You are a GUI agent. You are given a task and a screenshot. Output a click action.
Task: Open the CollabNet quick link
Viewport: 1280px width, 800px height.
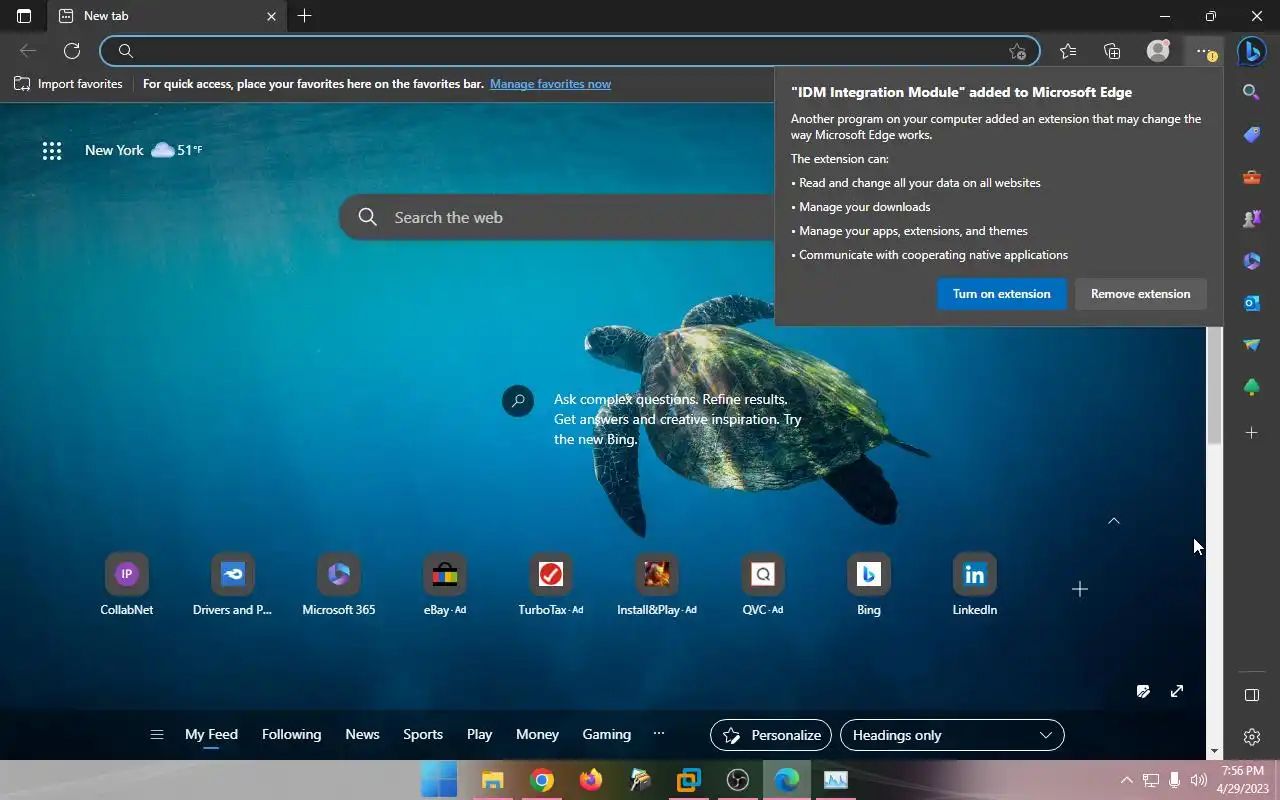(x=127, y=586)
